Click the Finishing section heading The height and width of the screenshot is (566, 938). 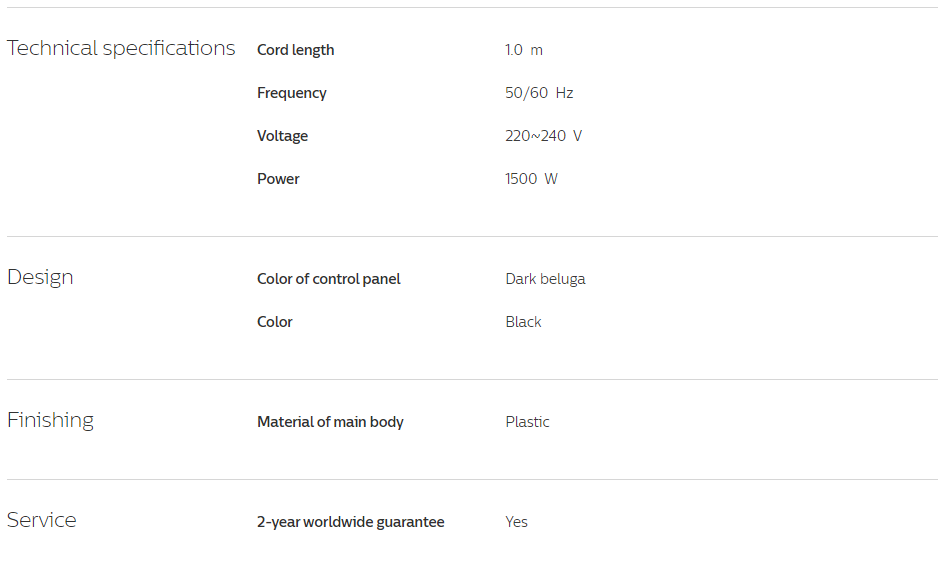pyautogui.click(x=50, y=421)
